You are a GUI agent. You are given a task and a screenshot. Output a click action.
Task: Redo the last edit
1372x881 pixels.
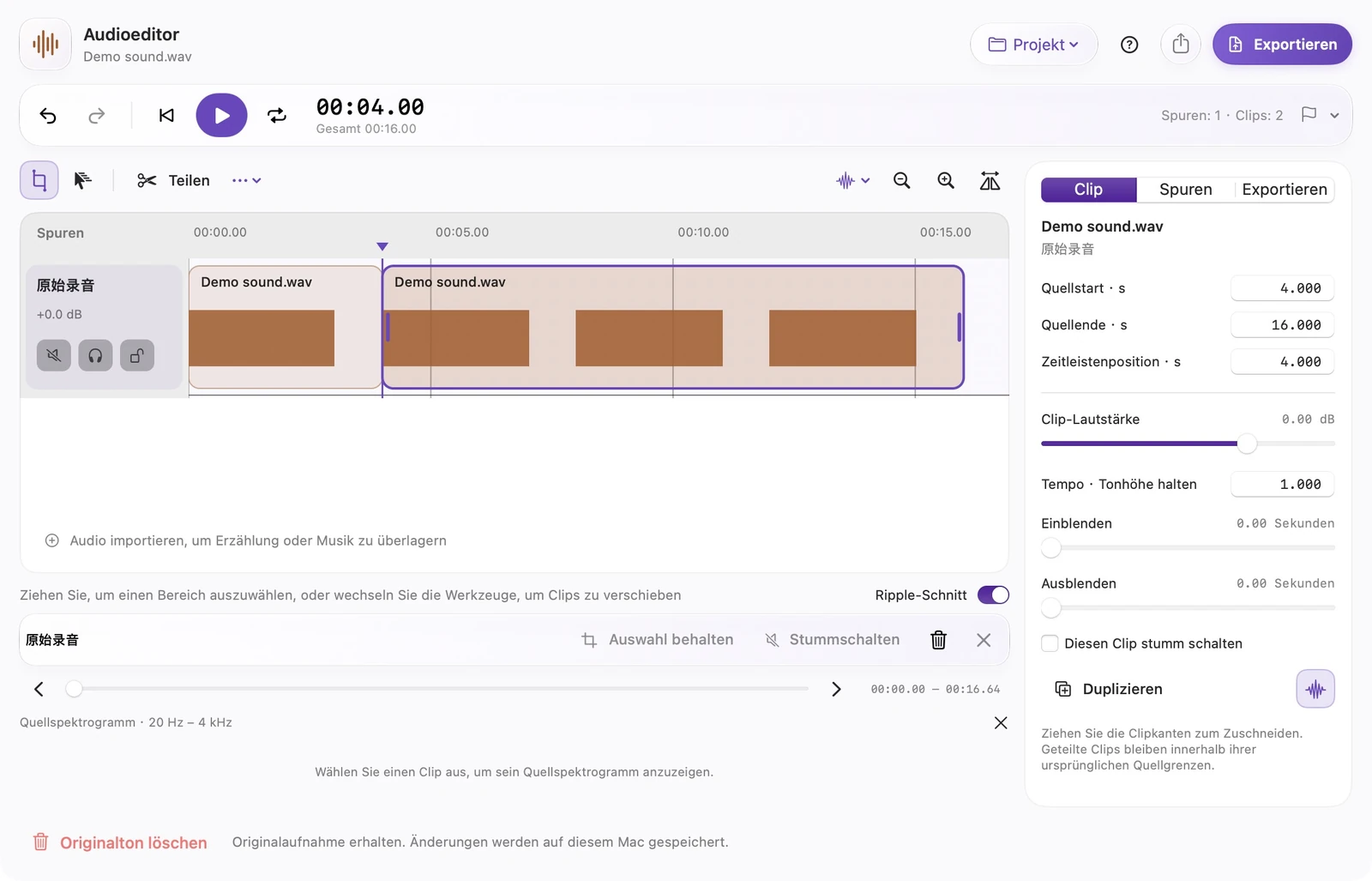[x=97, y=116]
